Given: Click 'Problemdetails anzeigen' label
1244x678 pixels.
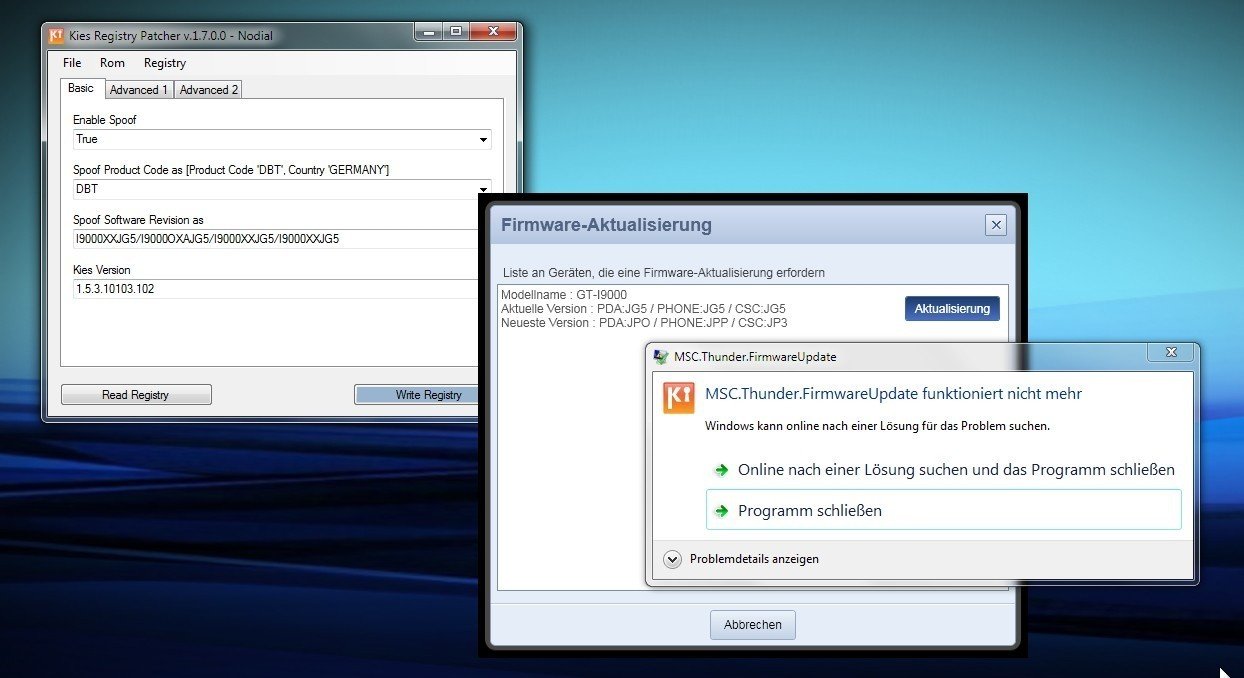Looking at the screenshot, I should [754, 559].
